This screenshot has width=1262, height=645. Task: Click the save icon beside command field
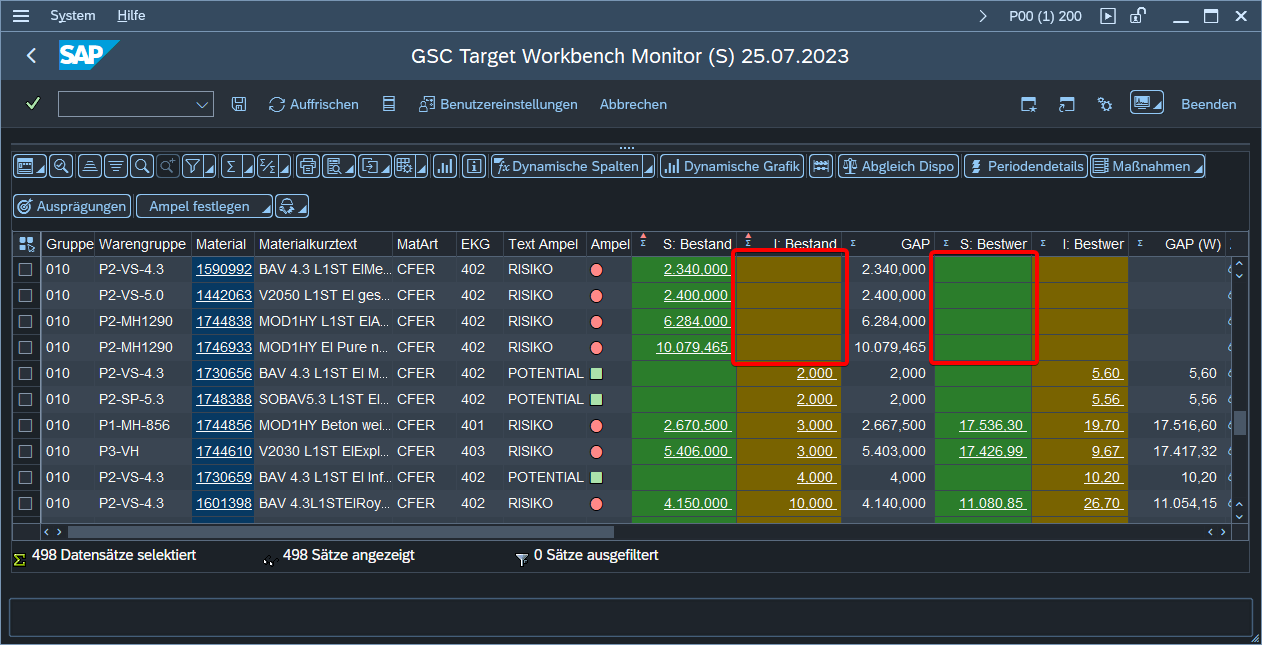[x=239, y=104]
